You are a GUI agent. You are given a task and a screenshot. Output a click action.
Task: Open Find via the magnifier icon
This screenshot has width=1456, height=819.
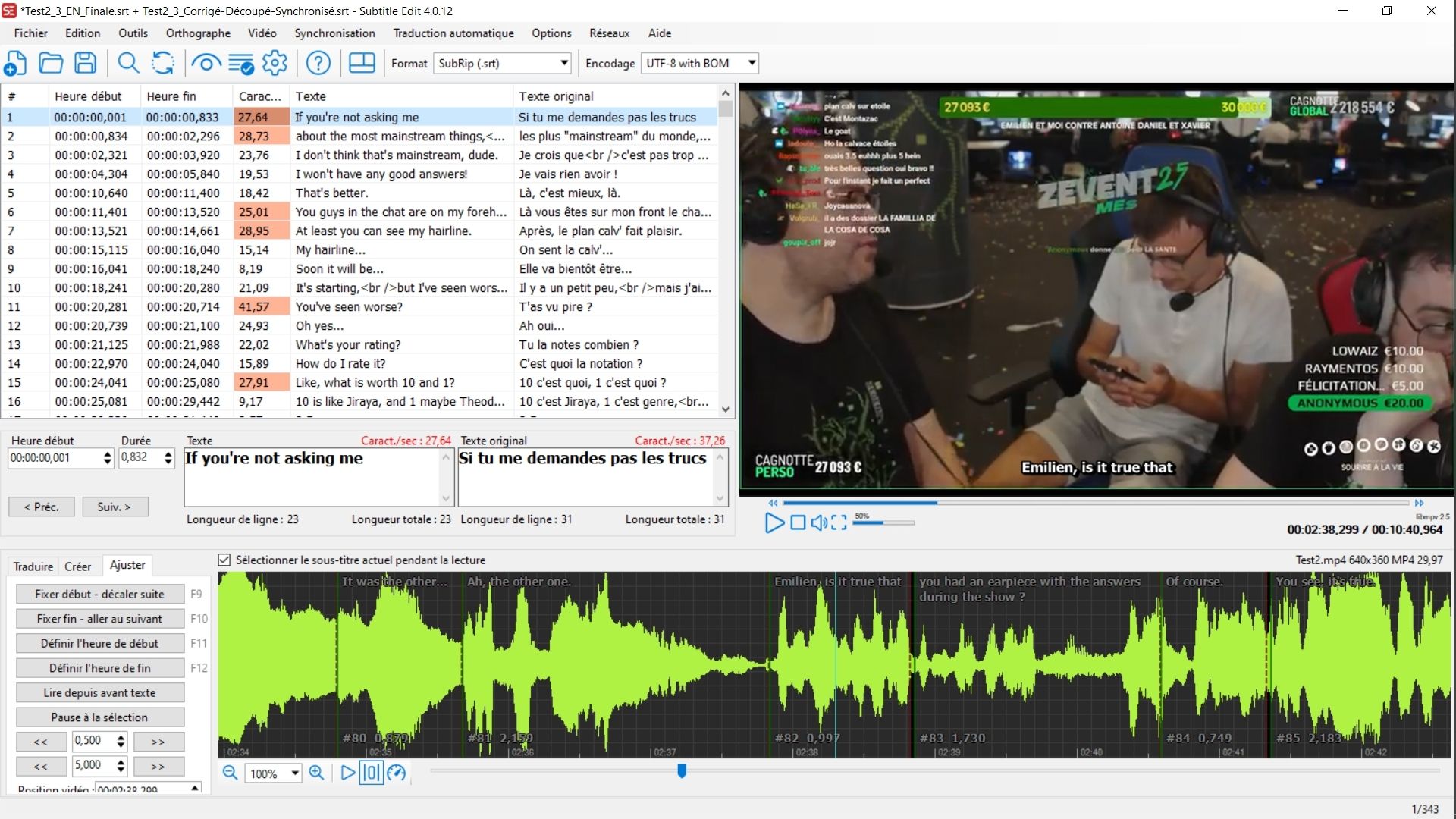(128, 64)
